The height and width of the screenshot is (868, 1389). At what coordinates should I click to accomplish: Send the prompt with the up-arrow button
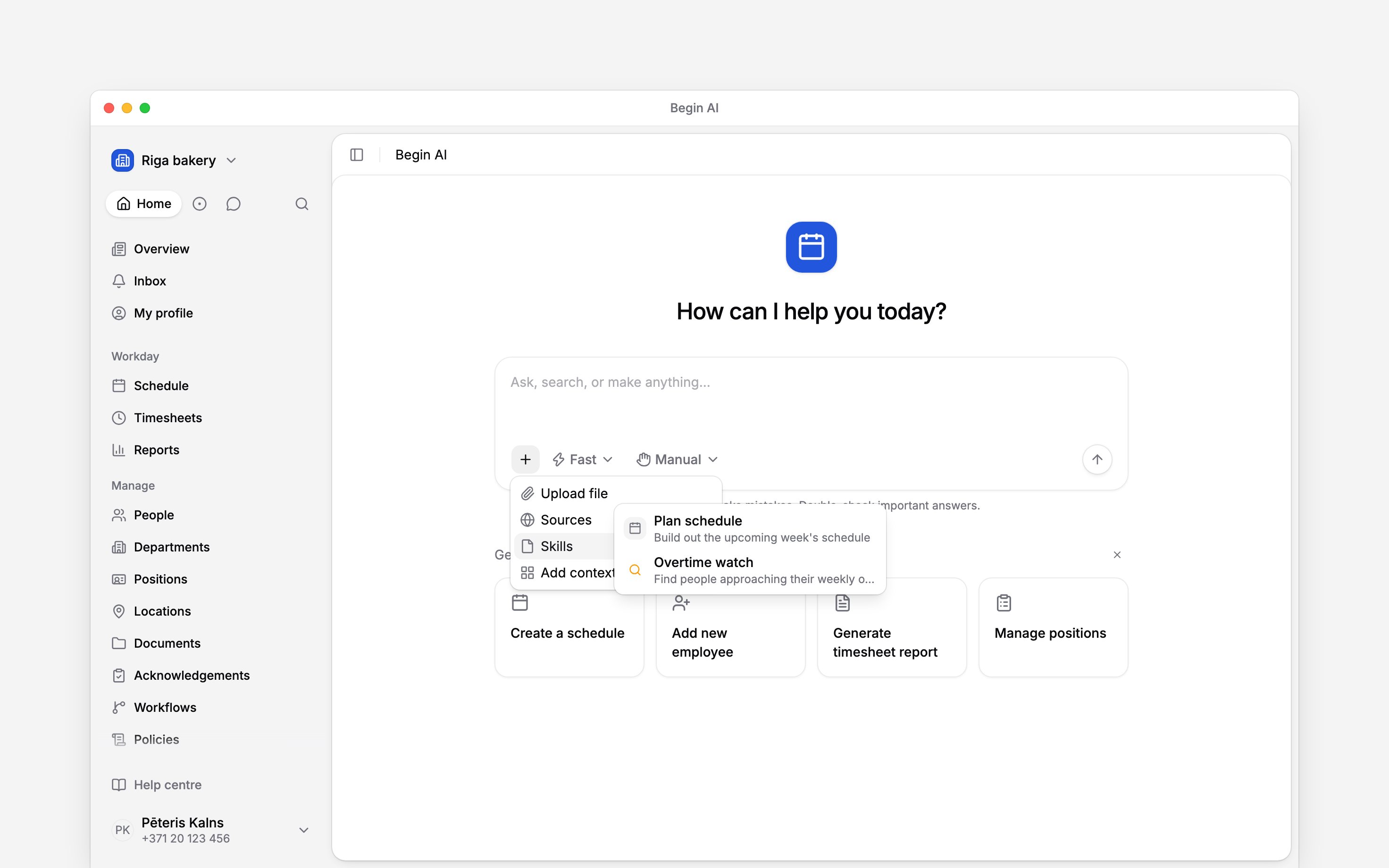[1097, 459]
